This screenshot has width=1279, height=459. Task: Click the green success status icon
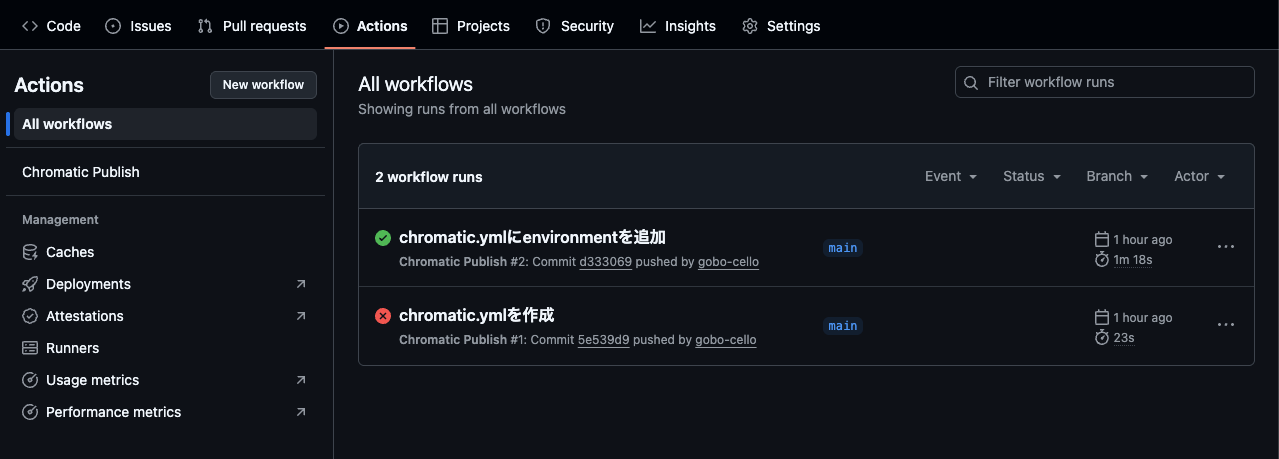pos(383,238)
